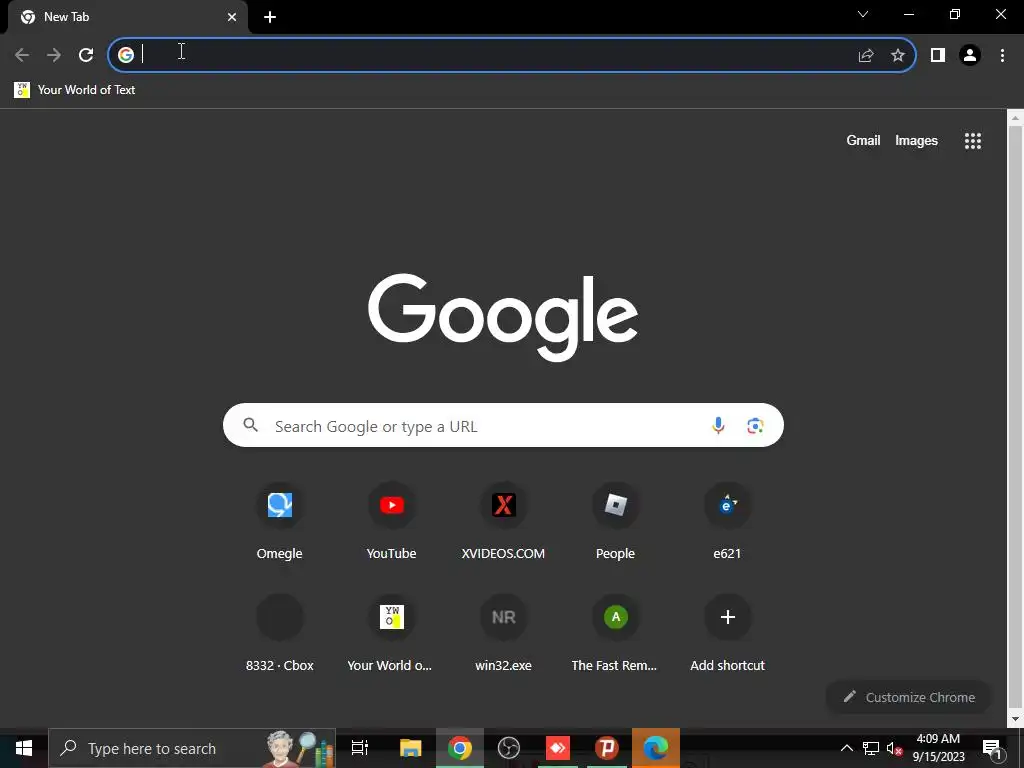Open OBS Studio from taskbar
1024x768 pixels.
point(509,748)
